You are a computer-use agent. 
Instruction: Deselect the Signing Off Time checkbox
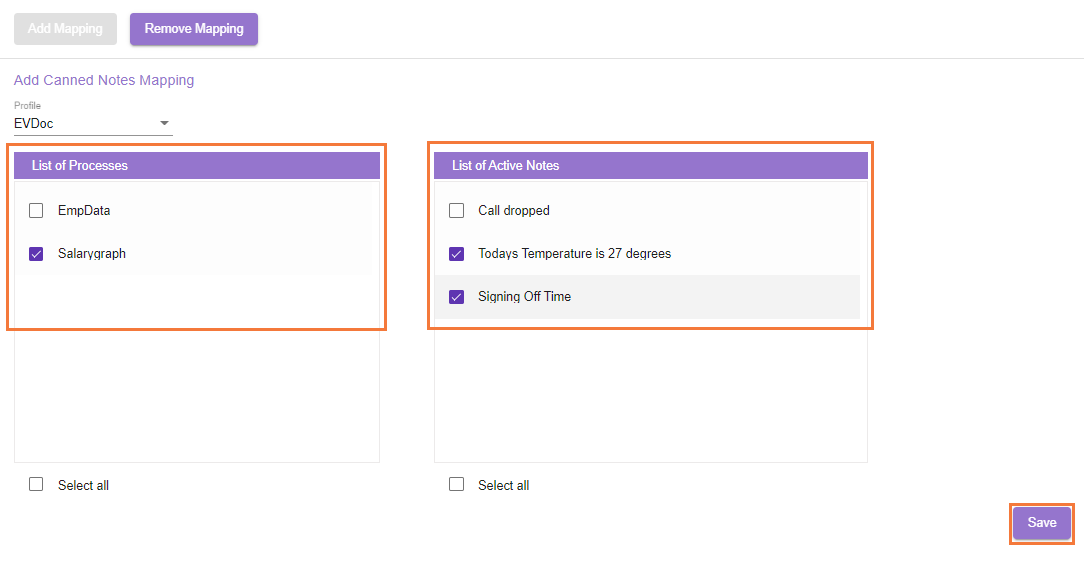pos(457,297)
